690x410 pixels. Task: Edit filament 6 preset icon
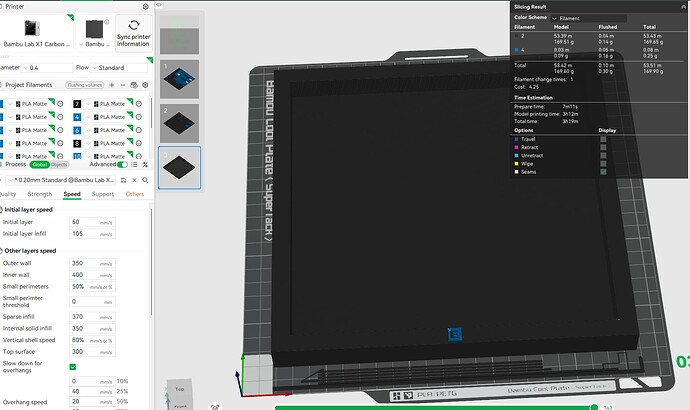click(139, 130)
